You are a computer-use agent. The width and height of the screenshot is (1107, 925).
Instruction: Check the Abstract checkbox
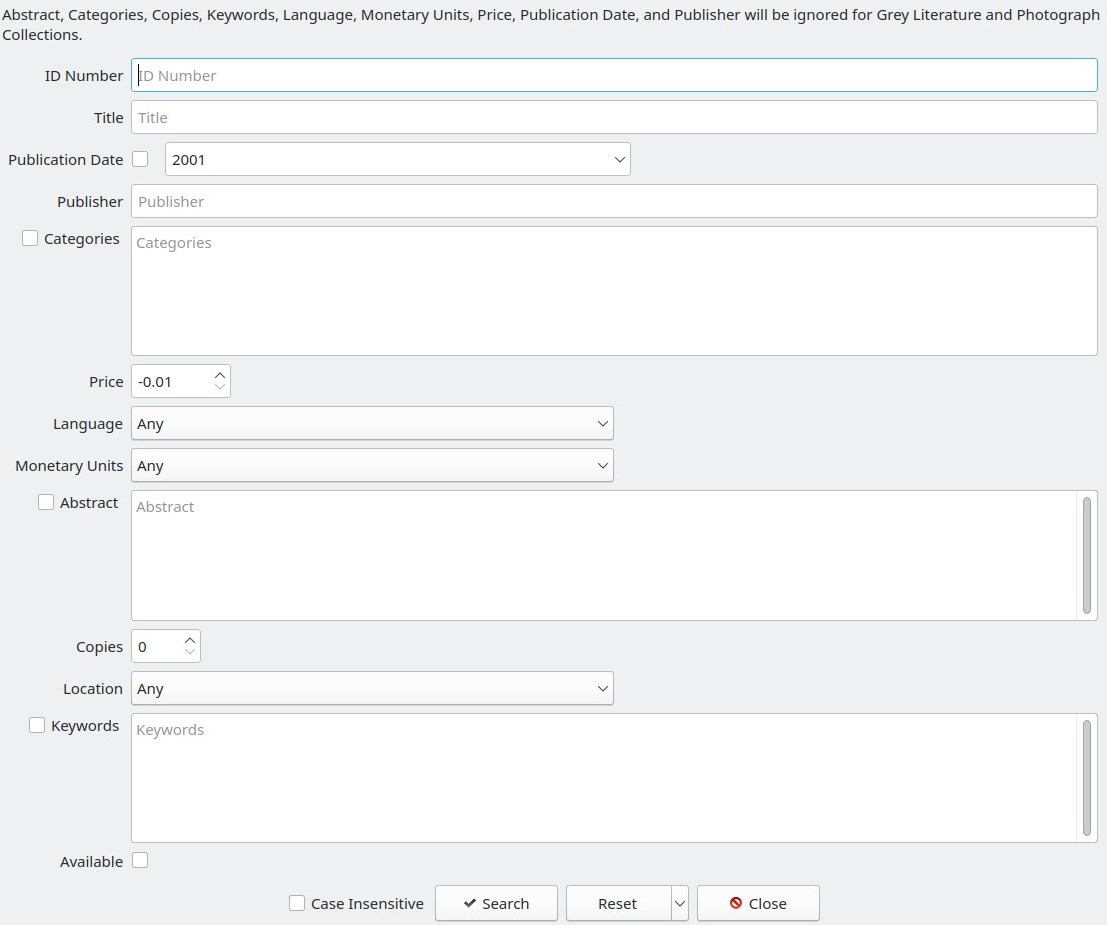point(46,502)
